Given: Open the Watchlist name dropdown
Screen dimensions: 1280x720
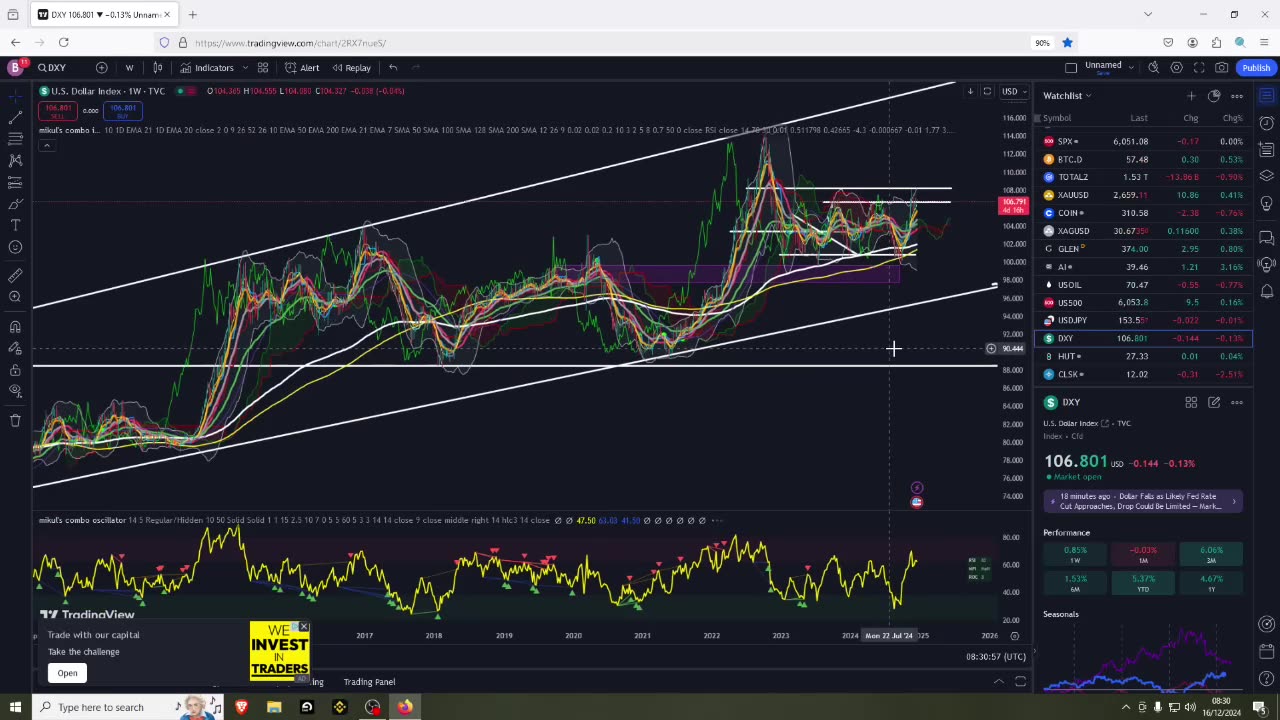Looking at the screenshot, I should 1067,96.
